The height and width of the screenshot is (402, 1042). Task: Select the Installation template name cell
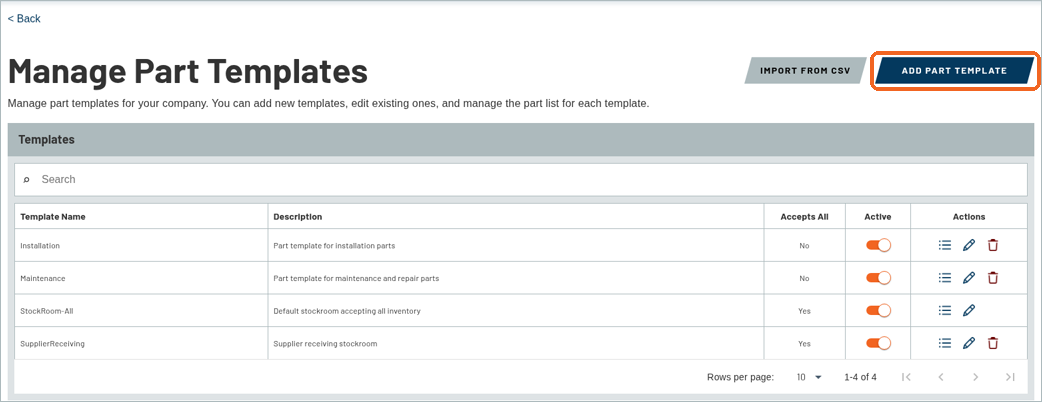tap(141, 245)
